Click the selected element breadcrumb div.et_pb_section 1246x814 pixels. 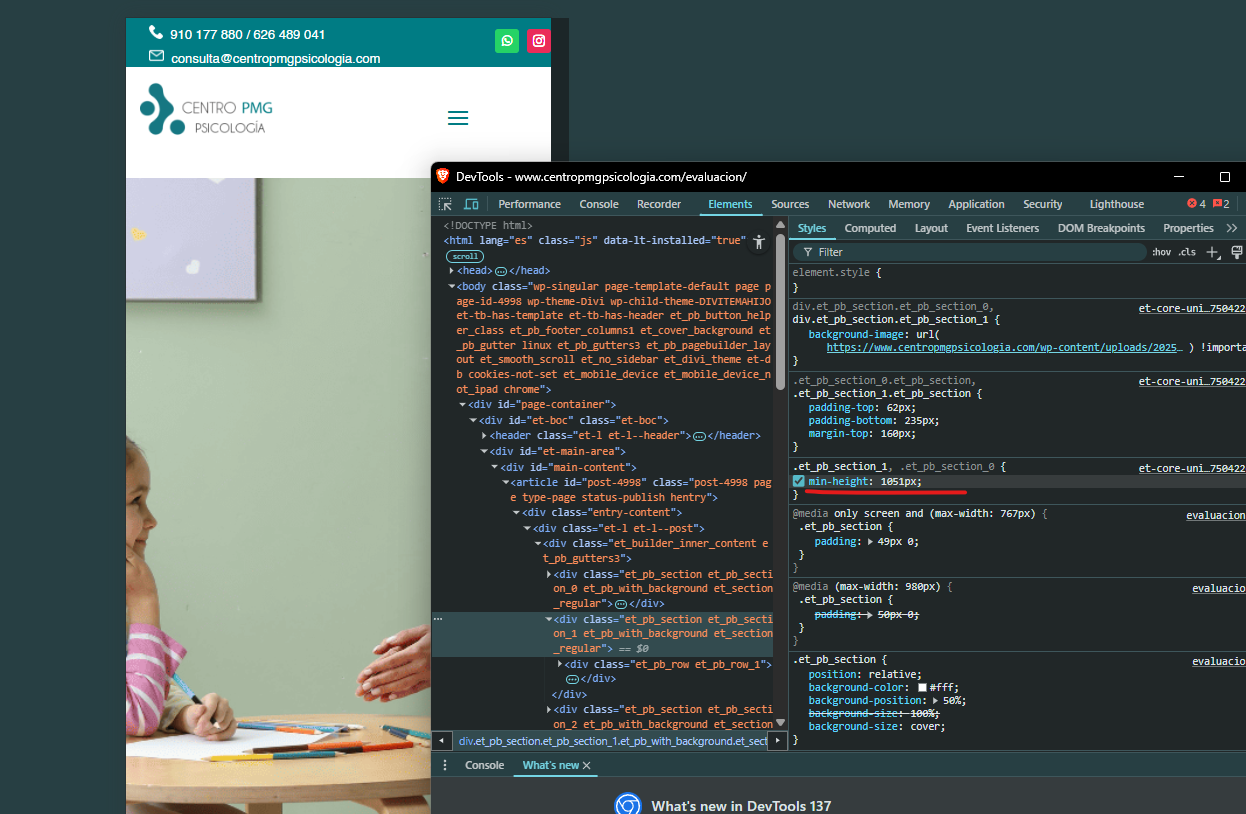613,741
